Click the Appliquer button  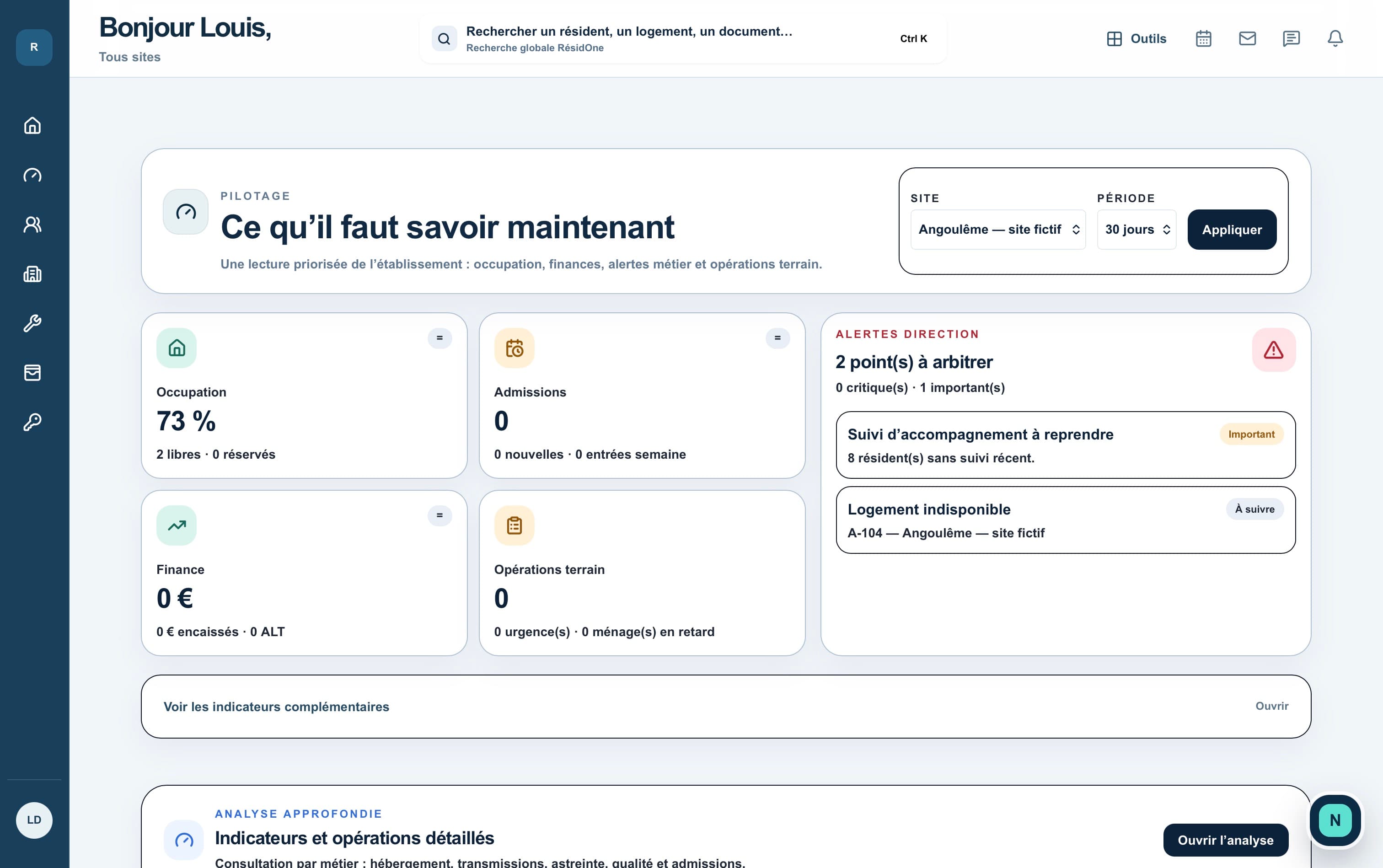[1232, 230]
